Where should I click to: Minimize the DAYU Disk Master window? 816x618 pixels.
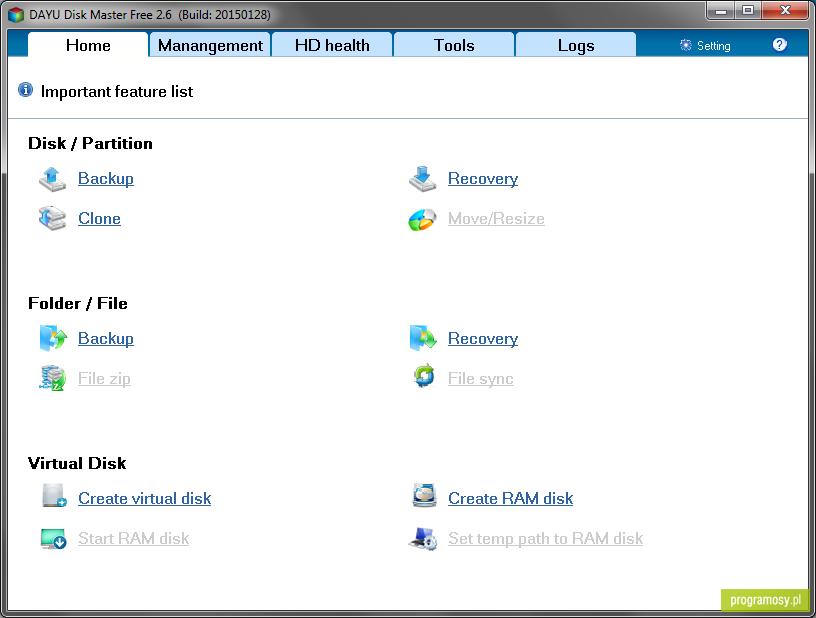coord(721,11)
